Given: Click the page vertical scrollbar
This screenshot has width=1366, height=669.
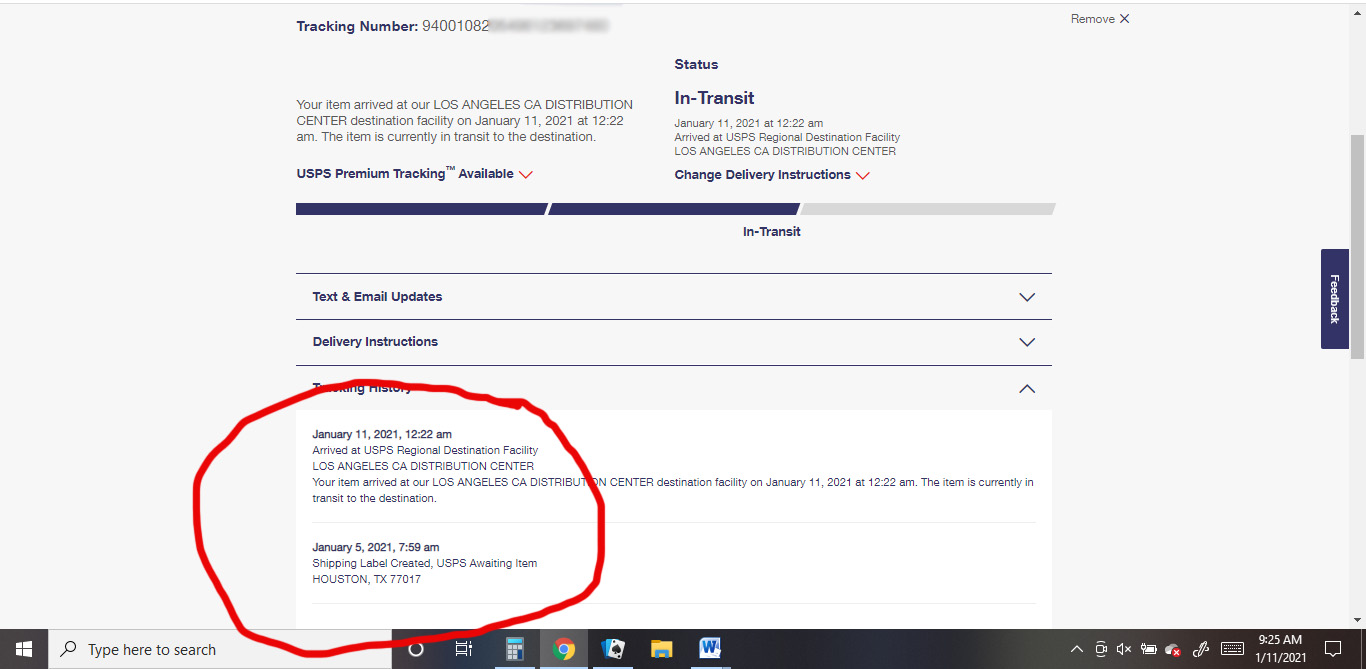Looking at the screenshot, I should pos(1357,245).
